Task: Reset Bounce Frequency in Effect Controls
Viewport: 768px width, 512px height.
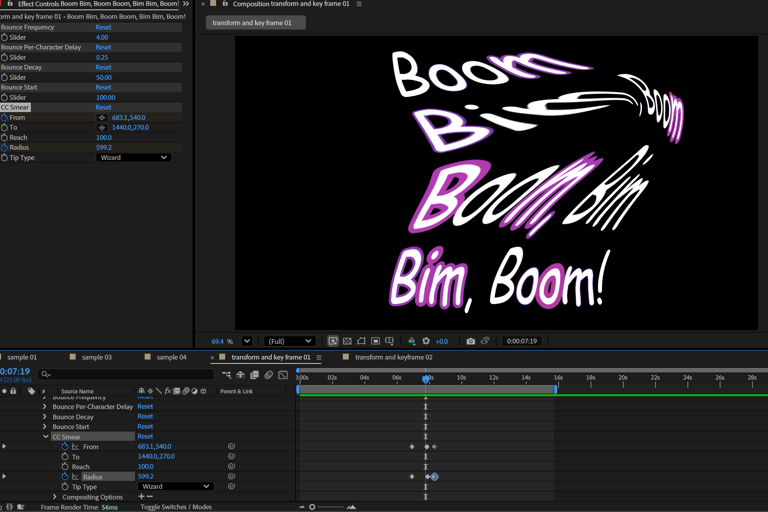Action: coord(103,27)
